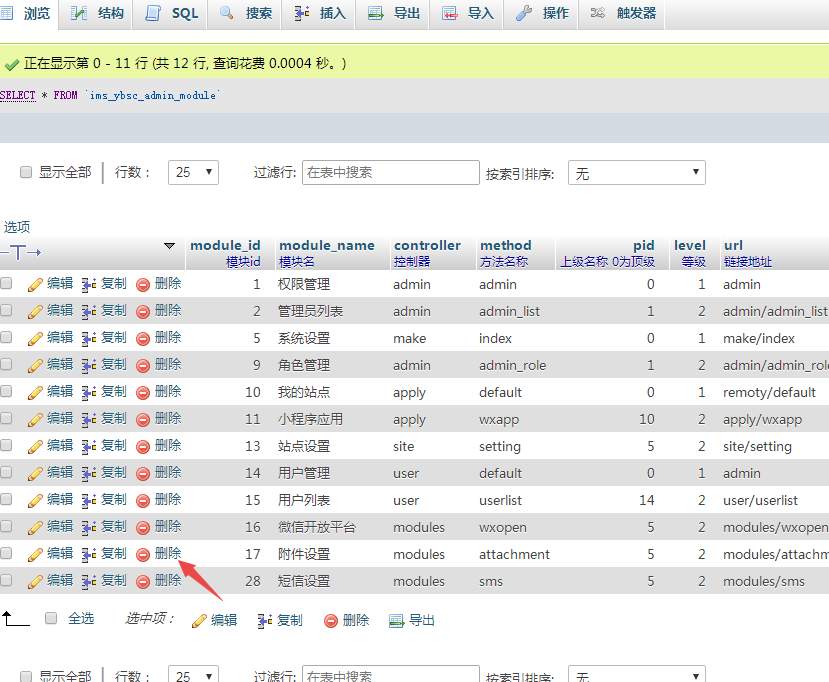Click copy icon in row 我的站点
The width and height of the screenshot is (829, 682).
89,393
